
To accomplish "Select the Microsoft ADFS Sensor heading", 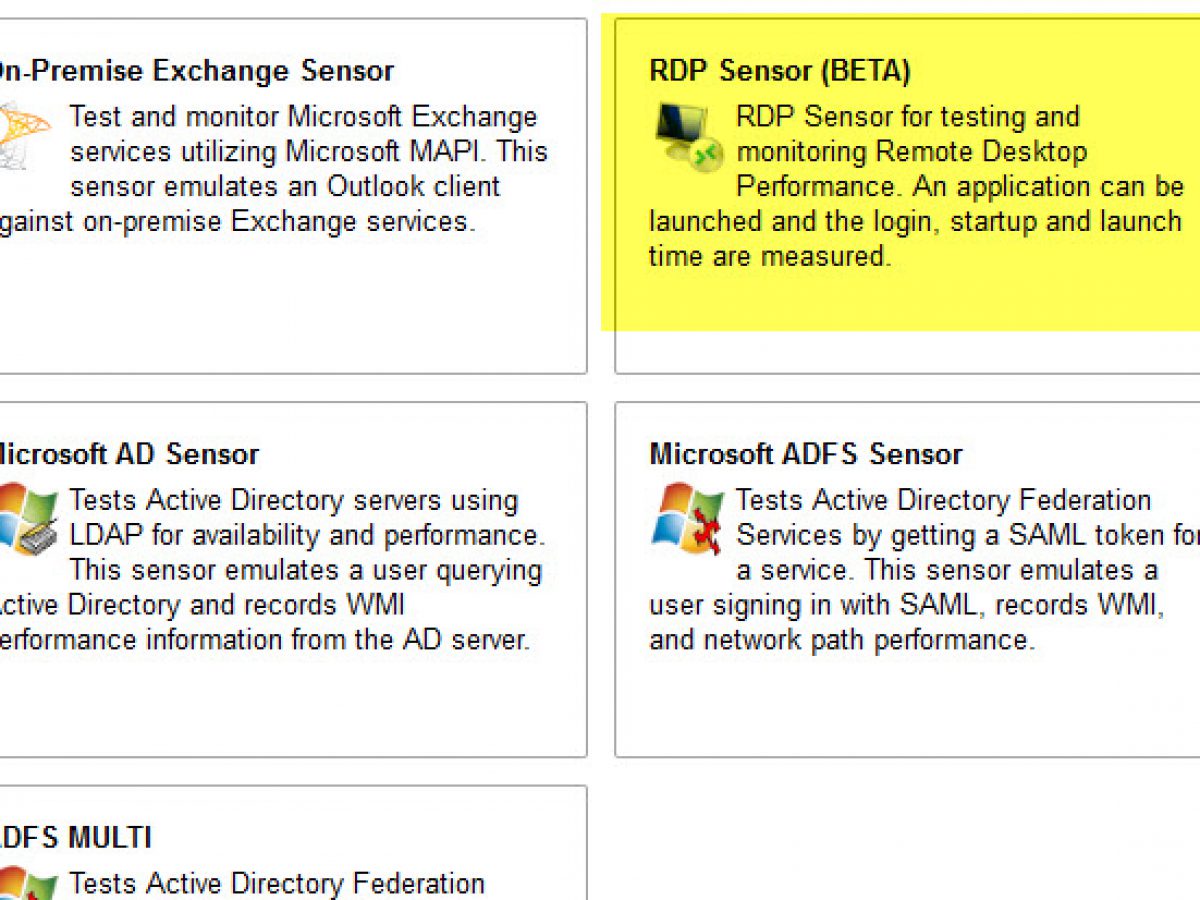I will tap(806, 454).
